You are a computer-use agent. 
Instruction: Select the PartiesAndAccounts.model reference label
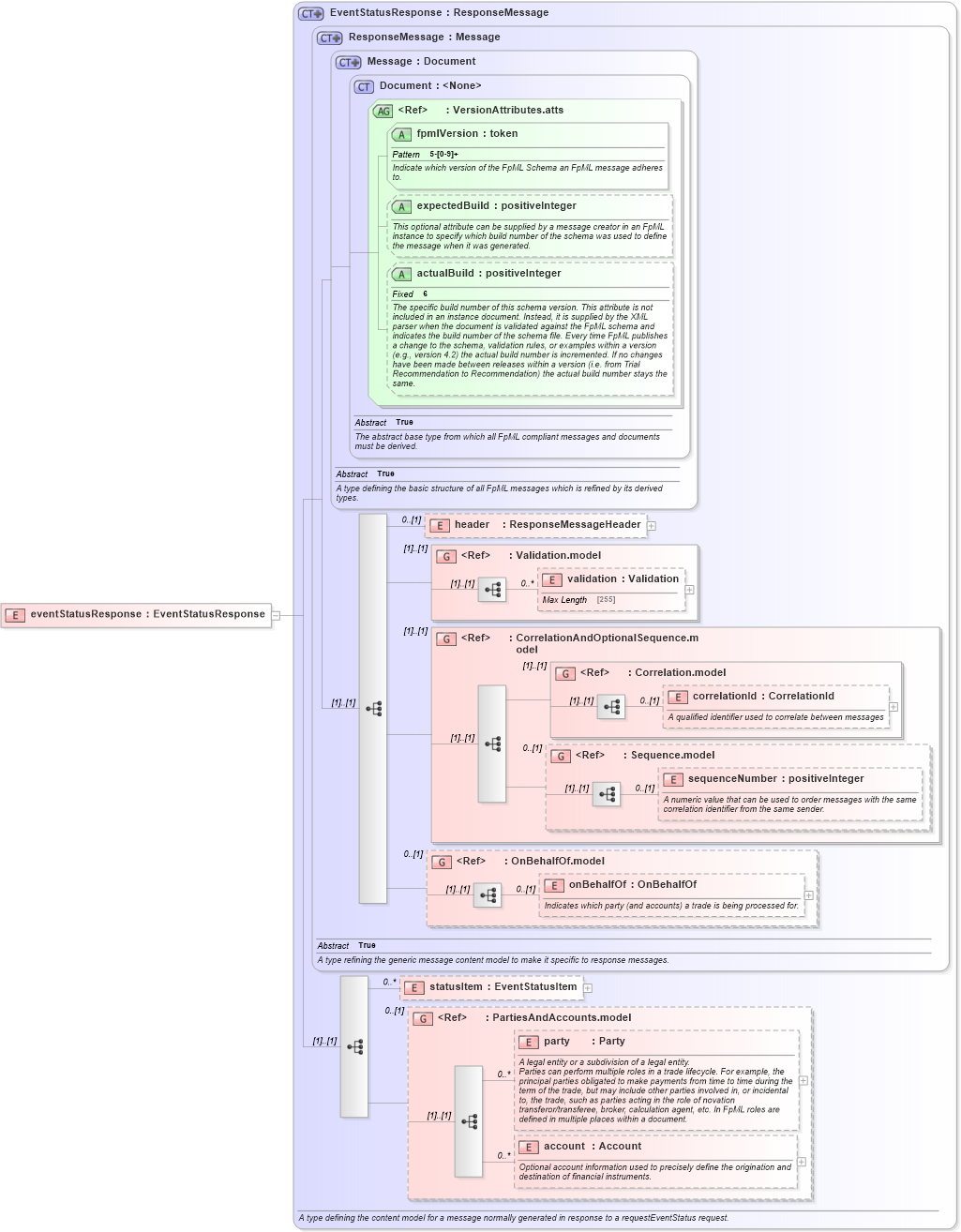[562, 1018]
